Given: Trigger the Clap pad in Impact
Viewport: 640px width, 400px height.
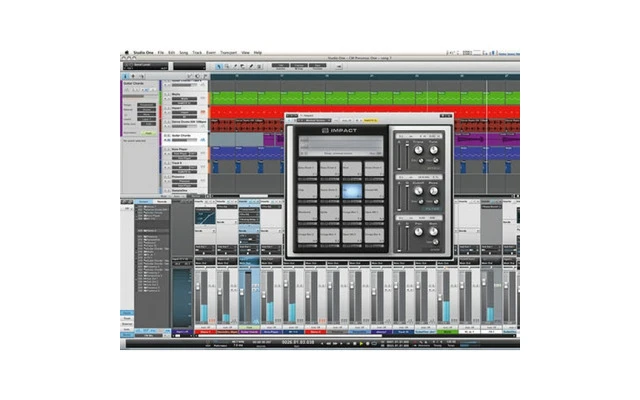Looking at the screenshot, I should click(x=307, y=191).
